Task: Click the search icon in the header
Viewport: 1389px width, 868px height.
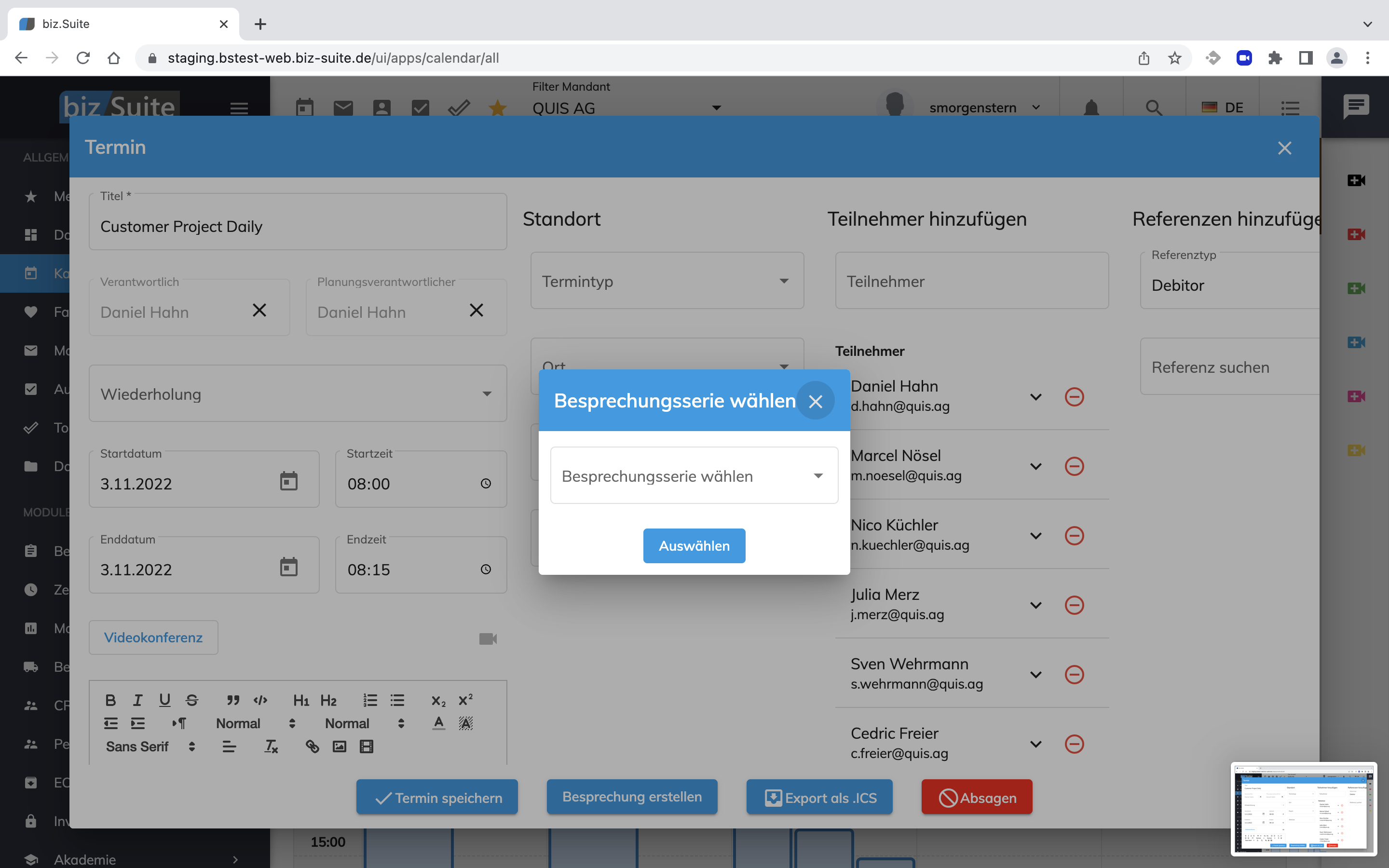Action: point(1154,108)
